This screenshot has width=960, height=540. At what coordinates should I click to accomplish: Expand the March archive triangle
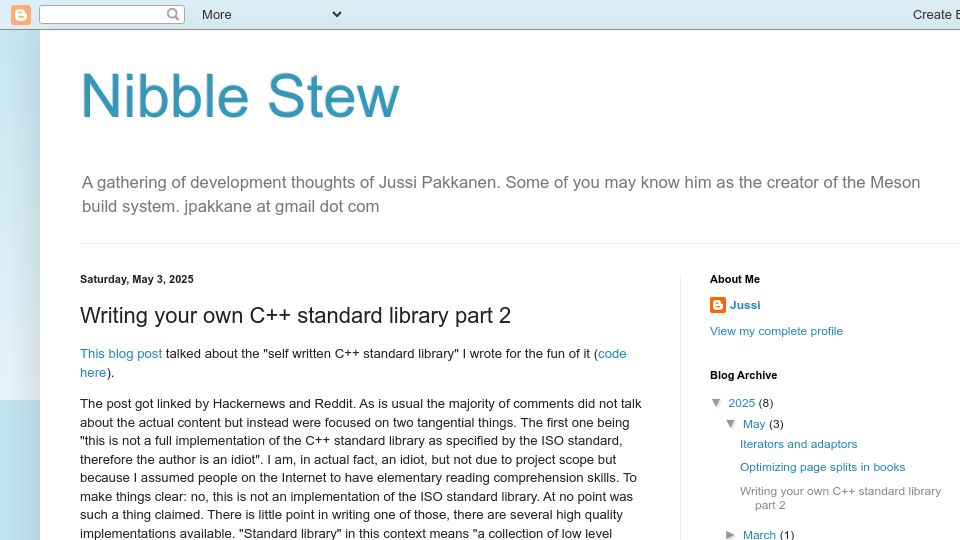[x=730, y=534]
